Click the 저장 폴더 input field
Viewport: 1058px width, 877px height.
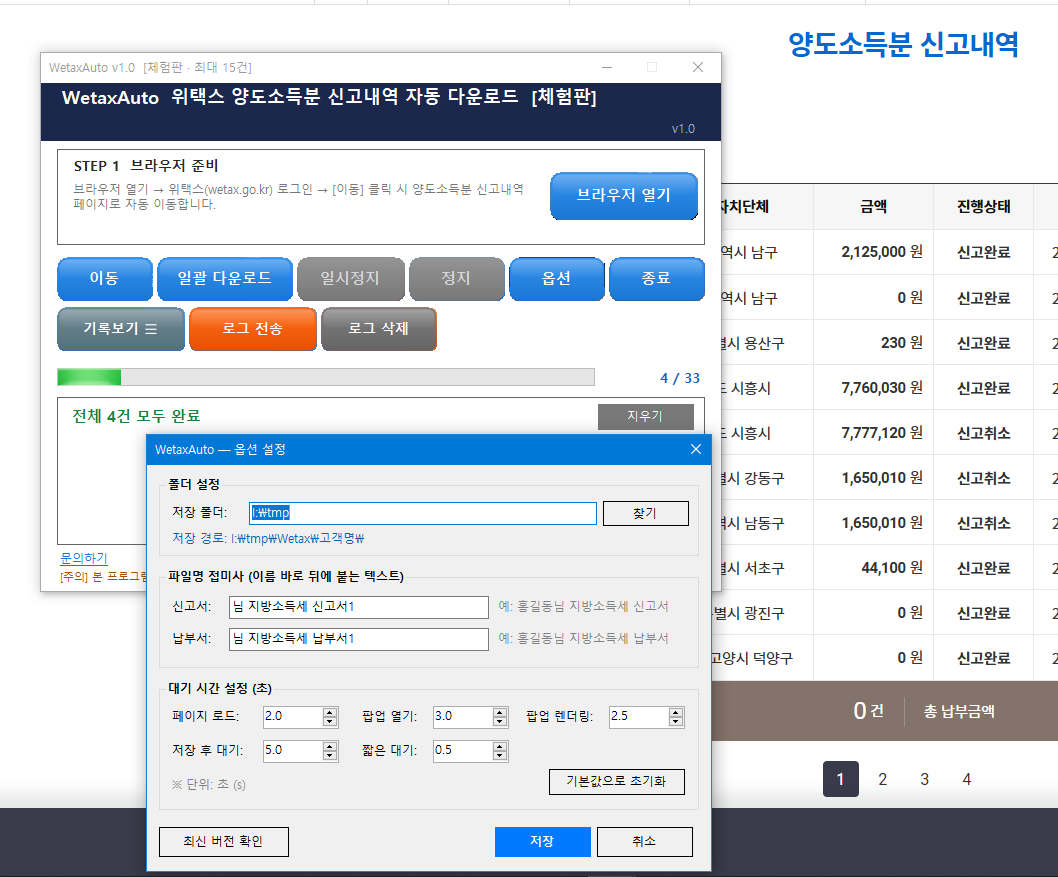[x=422, y=513]
